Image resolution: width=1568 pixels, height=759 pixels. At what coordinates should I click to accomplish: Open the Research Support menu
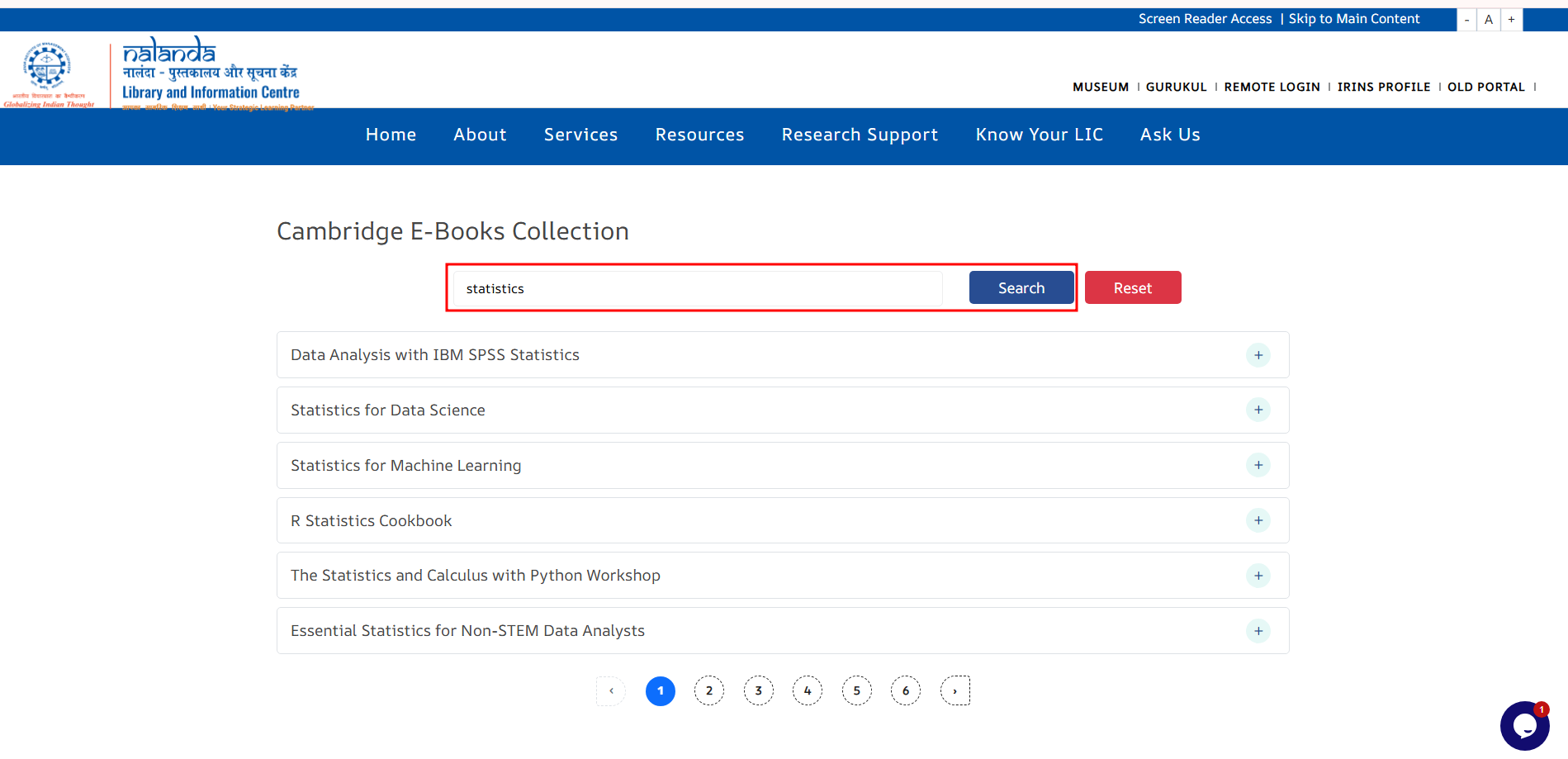860,135
